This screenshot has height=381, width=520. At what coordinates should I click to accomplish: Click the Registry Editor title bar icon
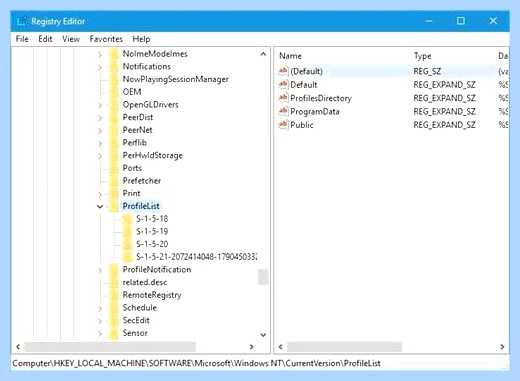click(x=21, y=21)
